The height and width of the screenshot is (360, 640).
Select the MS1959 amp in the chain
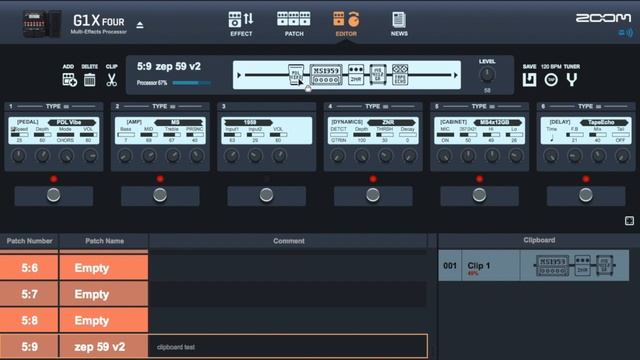tap(326, 75)
